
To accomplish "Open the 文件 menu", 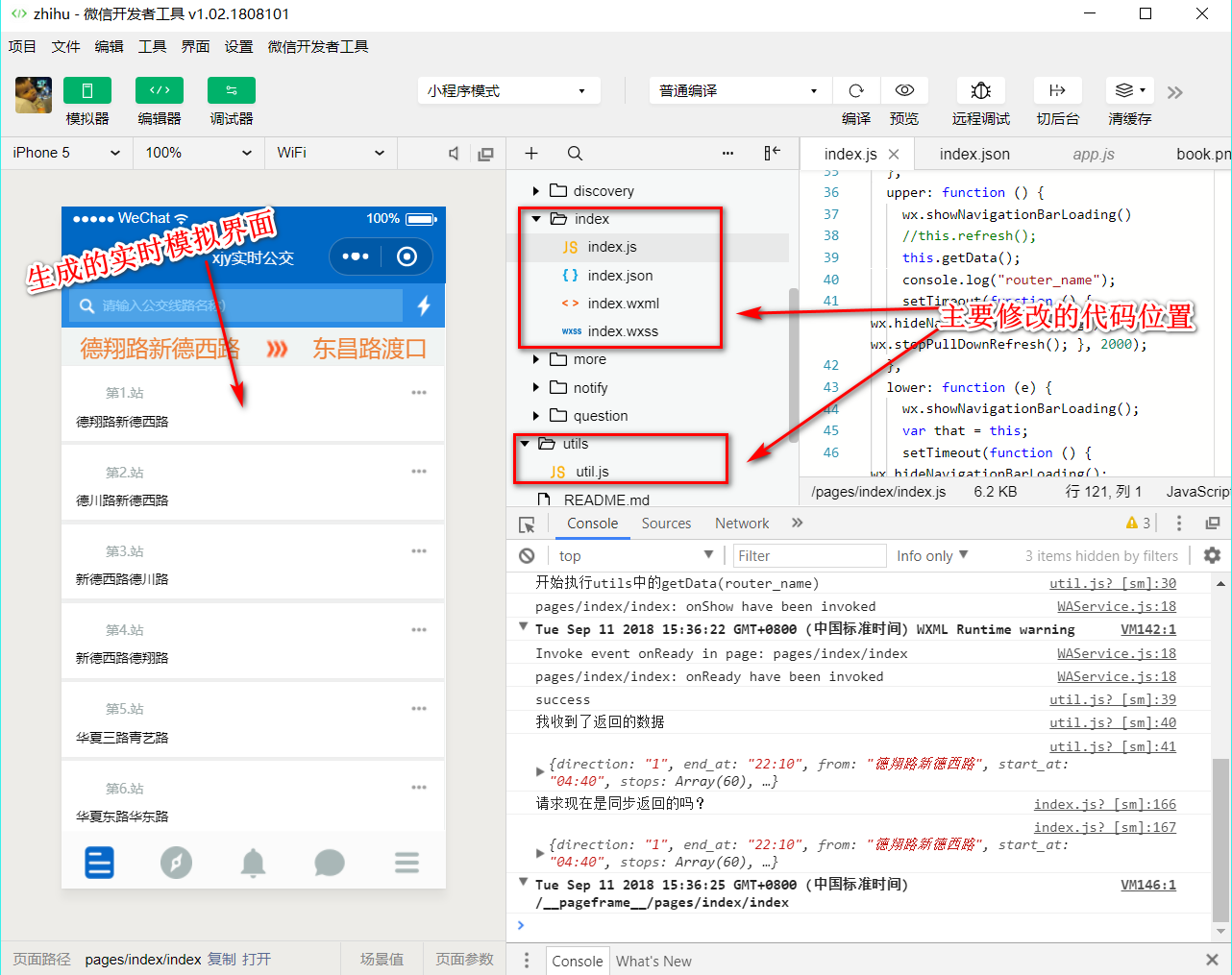I will [65, 46].
